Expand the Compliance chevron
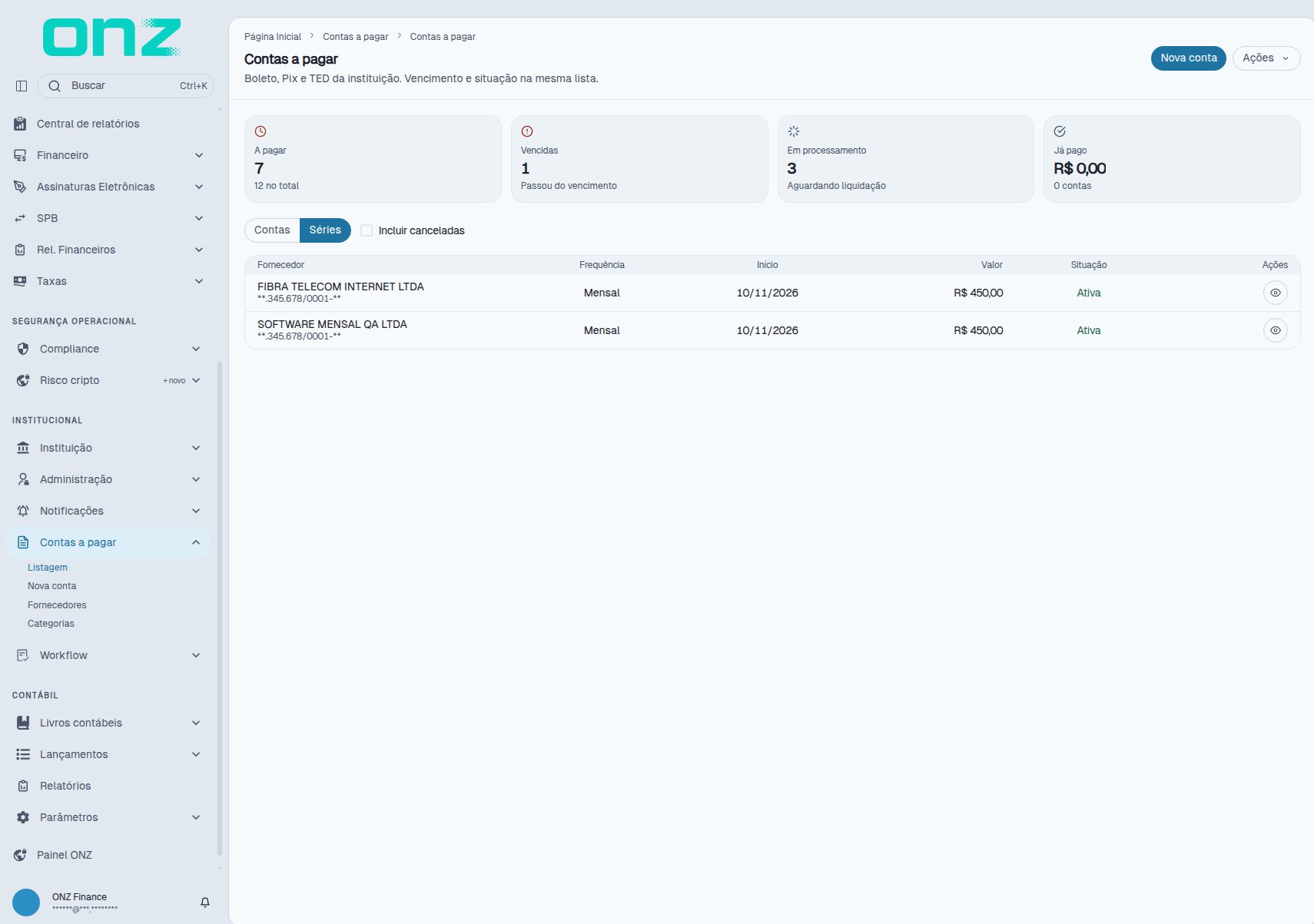The image size is (1314, 924). tap(196, 349)
